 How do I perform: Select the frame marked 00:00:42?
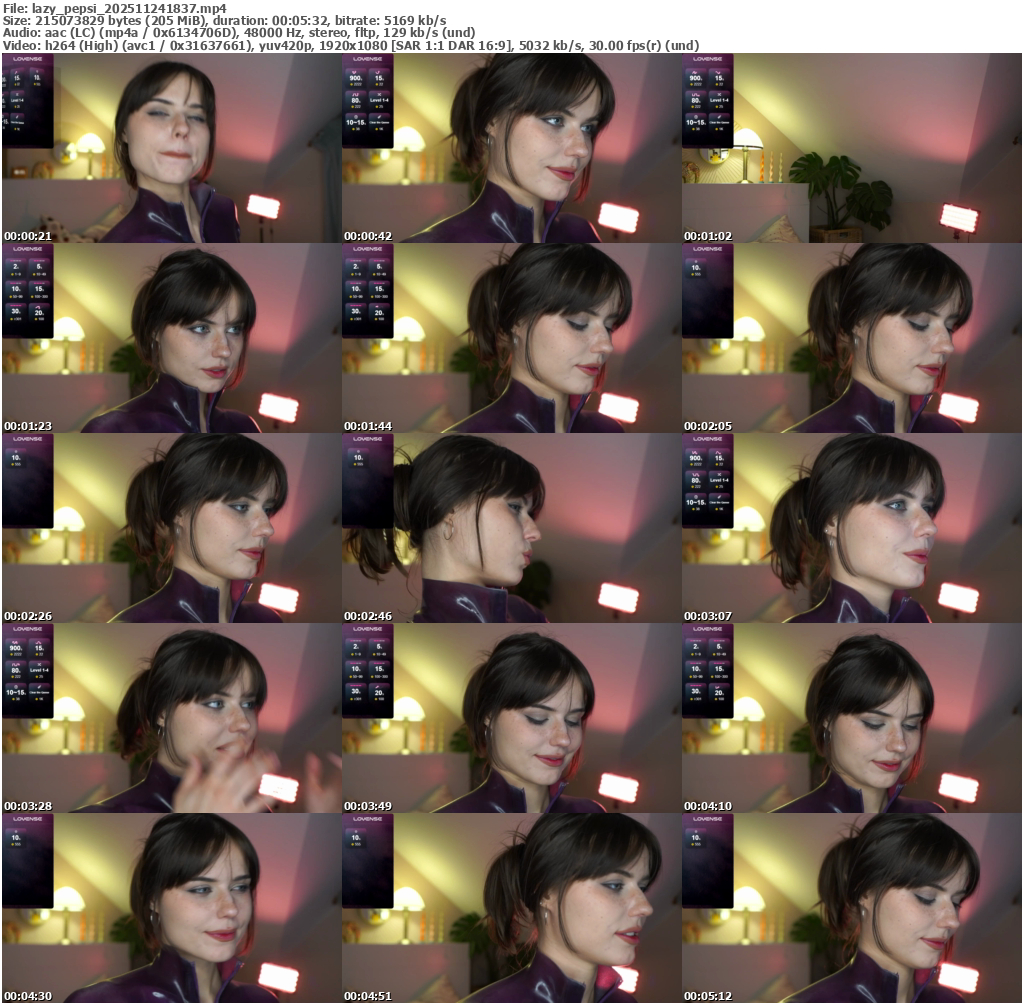[511, 148]
